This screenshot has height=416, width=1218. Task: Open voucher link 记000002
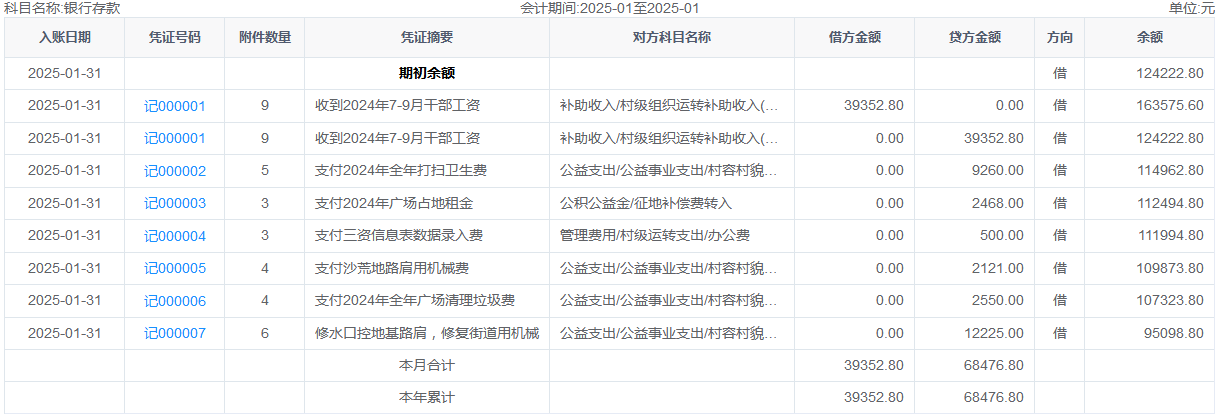(175, 171)
